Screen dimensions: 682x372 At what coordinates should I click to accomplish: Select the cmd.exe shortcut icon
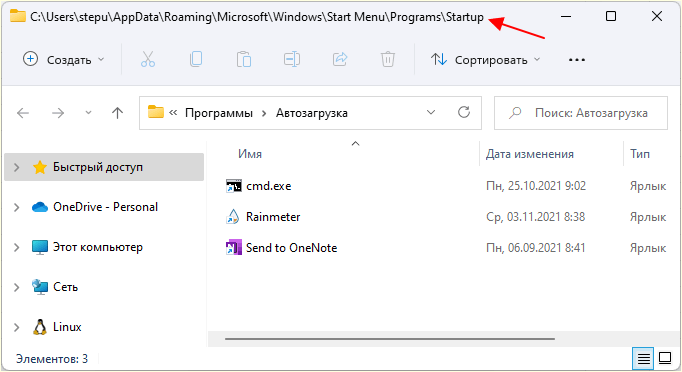click(234, 186)
